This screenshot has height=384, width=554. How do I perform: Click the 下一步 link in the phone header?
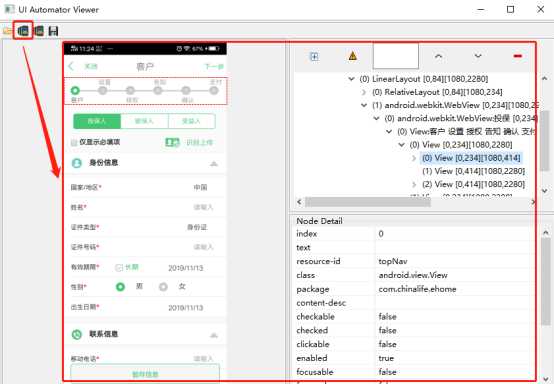pos(214,66)
